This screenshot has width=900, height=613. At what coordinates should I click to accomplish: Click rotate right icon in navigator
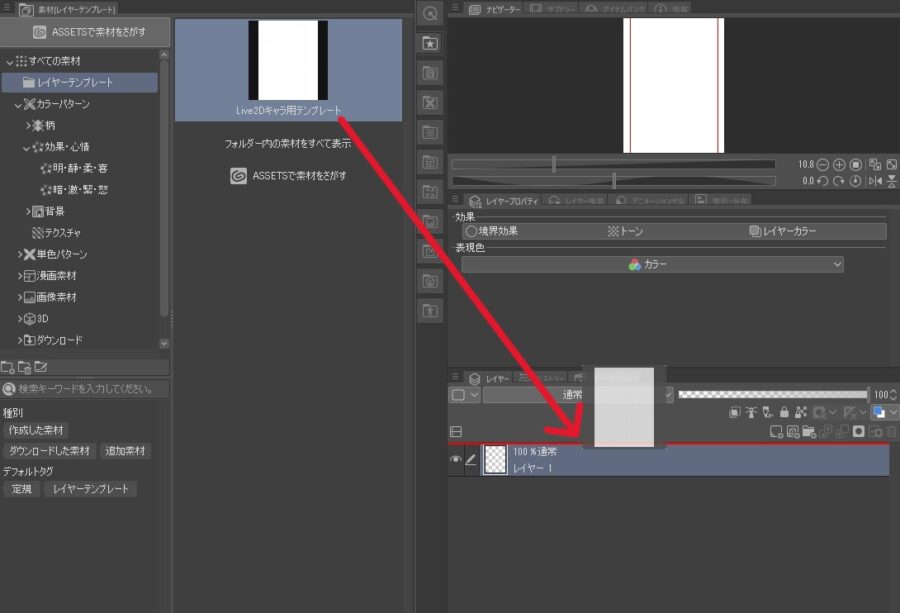839,181
